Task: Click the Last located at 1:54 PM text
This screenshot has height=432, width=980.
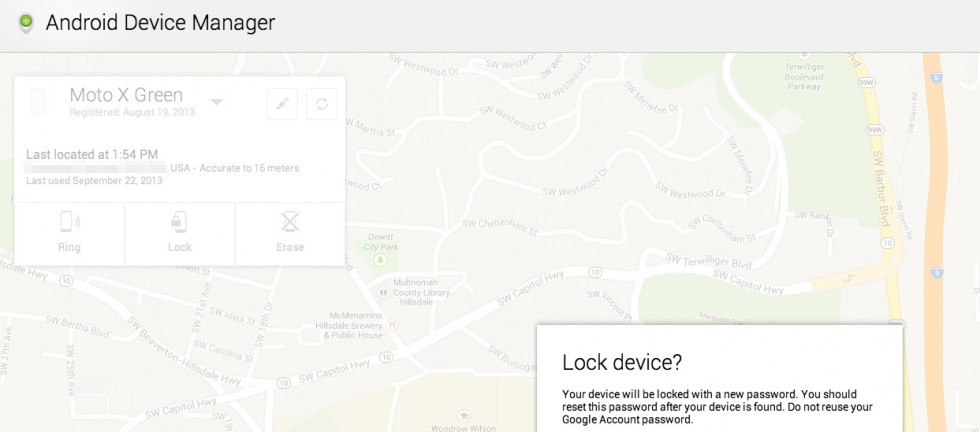Action: pyautogui.click(x=92, y=154)
